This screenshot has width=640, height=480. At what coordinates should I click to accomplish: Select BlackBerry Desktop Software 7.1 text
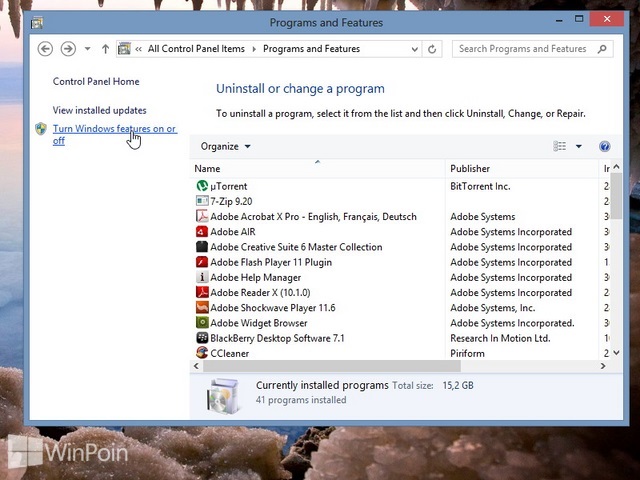277,338
